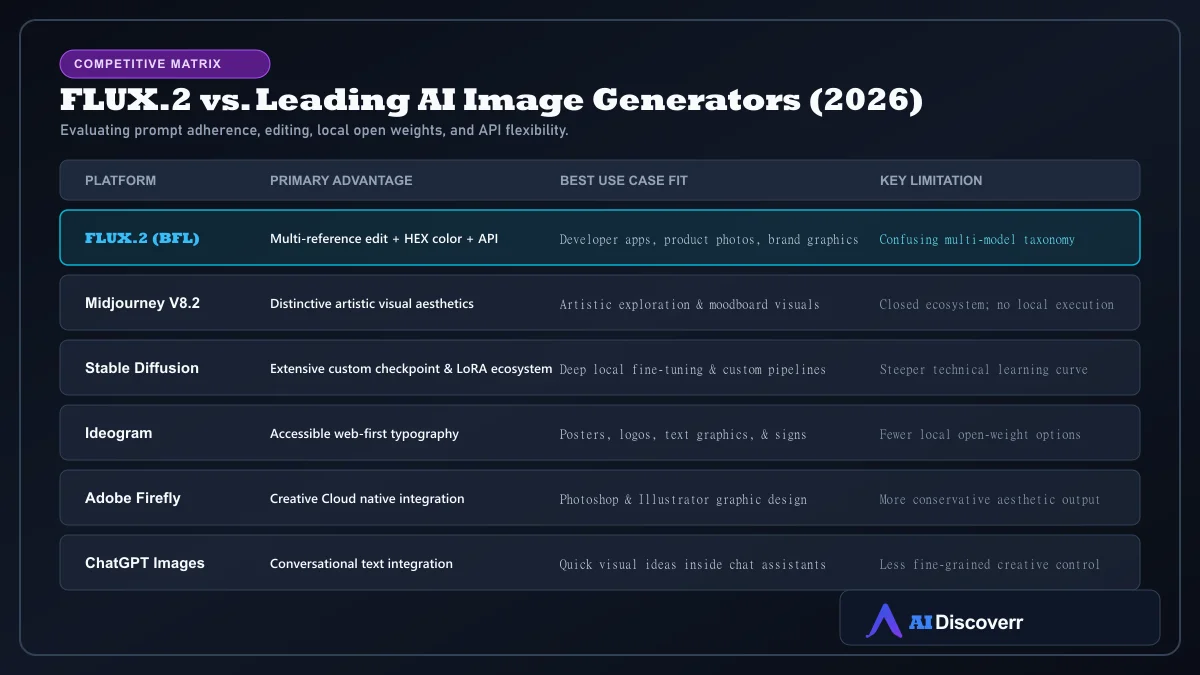The width and height of the screenshot is (1200, 675).
Task: Select the ChatGPT Images platform cell
Action: 145,563
